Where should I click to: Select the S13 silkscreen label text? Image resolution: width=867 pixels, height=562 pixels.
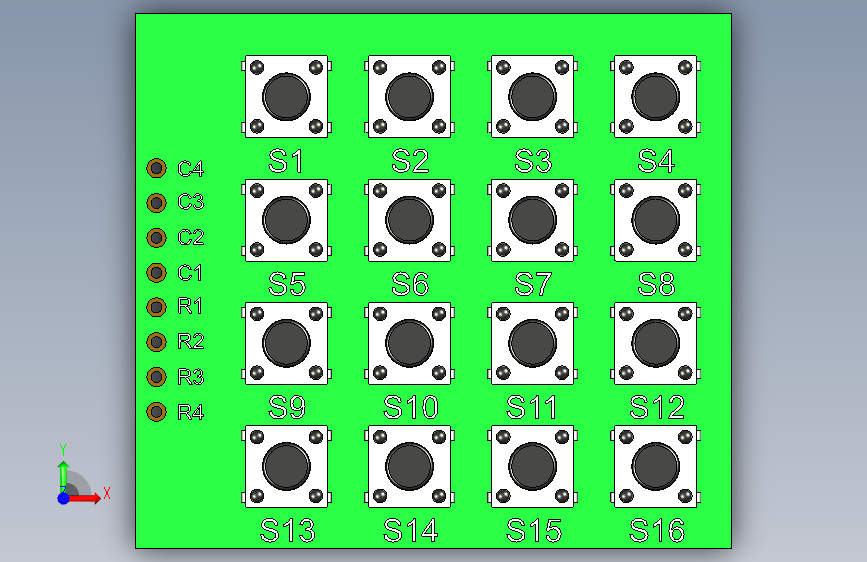point(288,530)
